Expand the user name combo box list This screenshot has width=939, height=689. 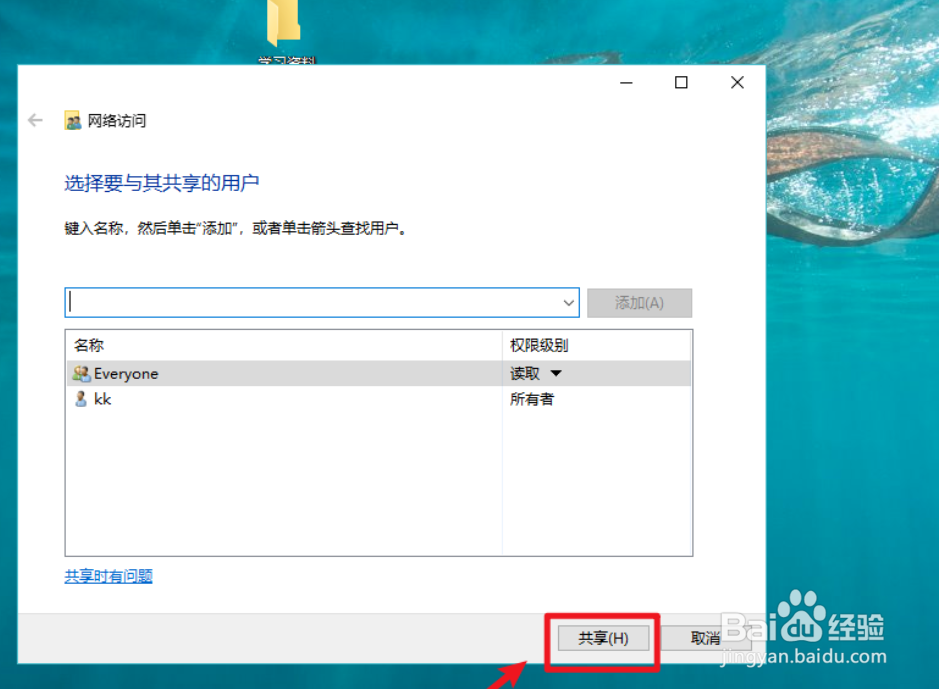tap(568, 302)
